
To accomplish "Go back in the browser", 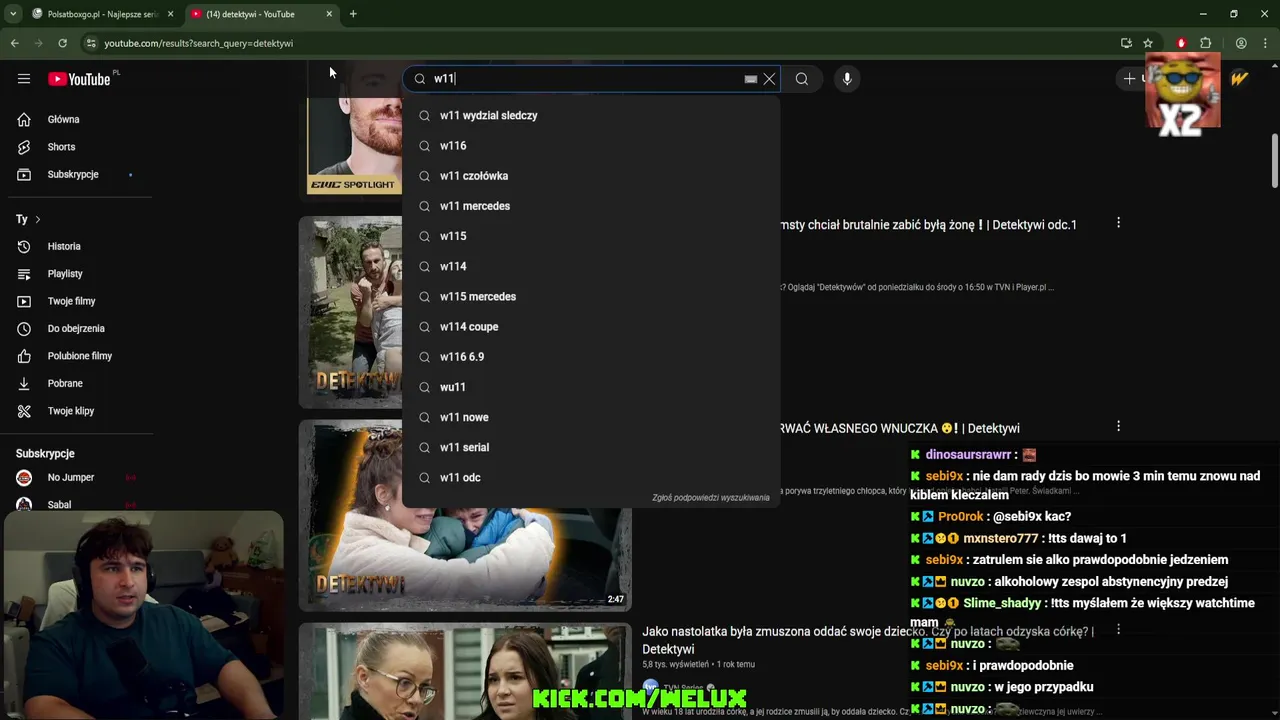I will (x=14, y=43).
